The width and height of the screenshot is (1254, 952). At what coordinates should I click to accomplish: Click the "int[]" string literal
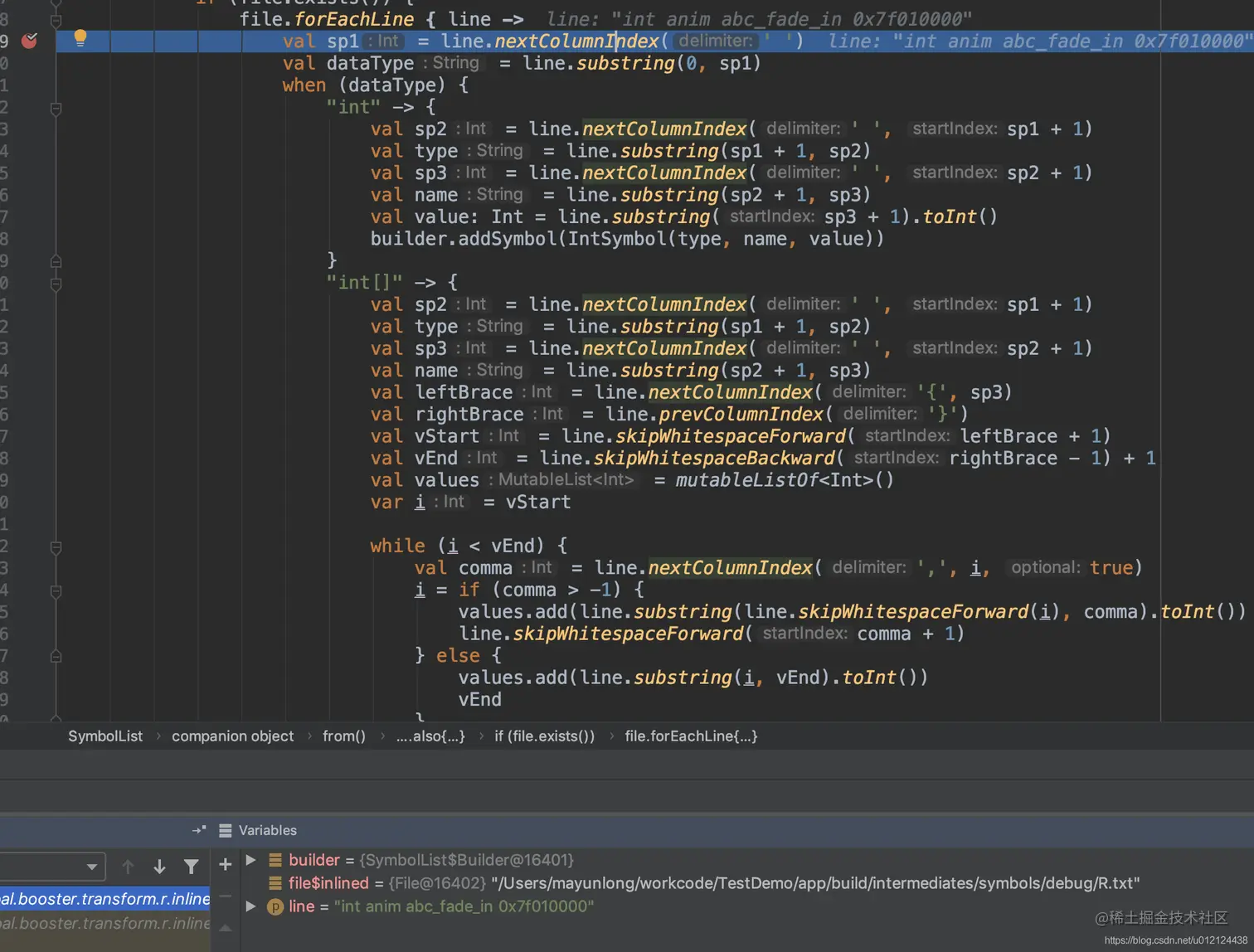pos(364,283)
